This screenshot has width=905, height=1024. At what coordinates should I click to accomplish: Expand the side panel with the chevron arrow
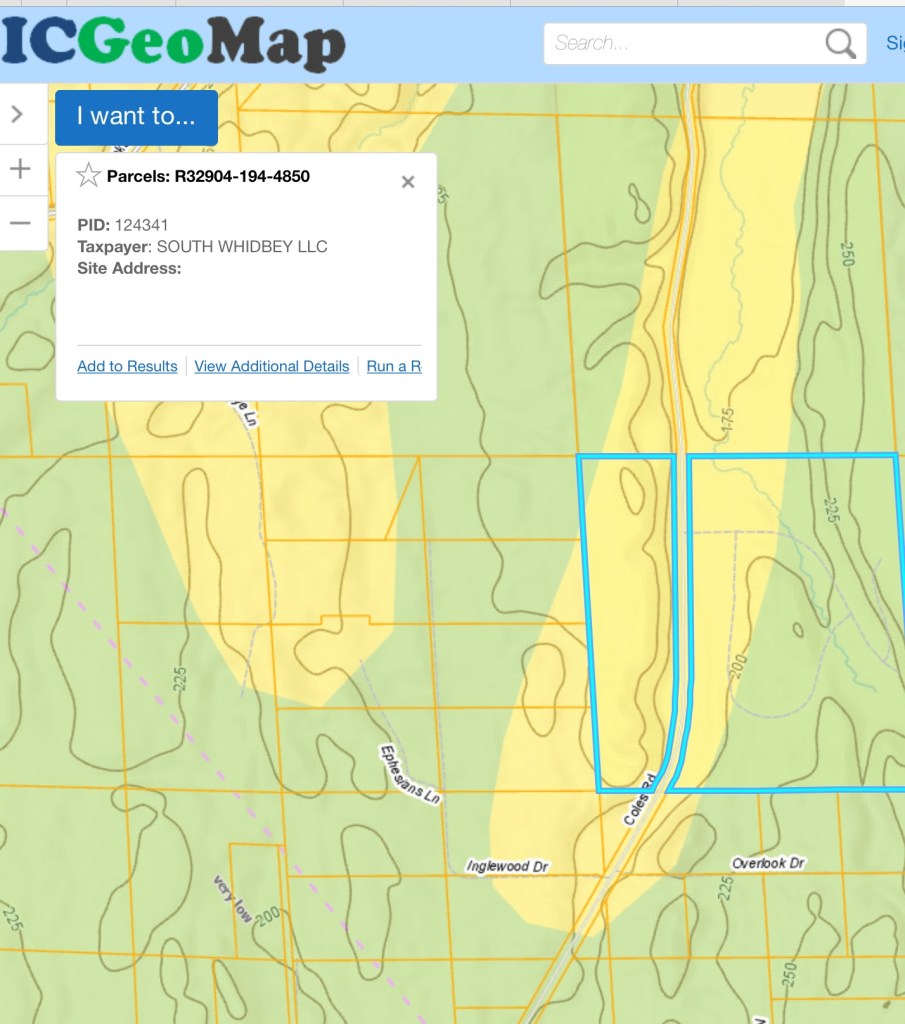(x=17, y=114)
